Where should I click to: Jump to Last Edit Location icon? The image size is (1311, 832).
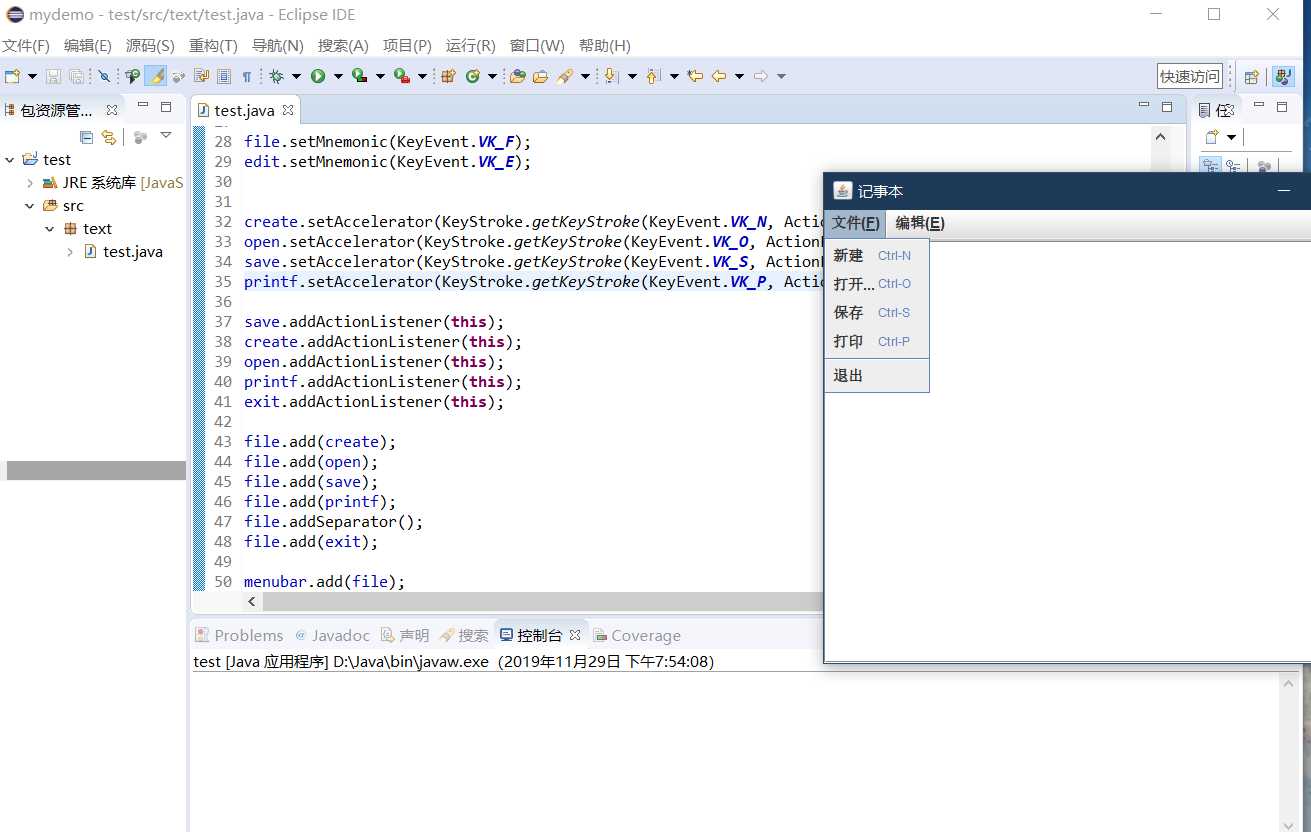[x=695, y=76]
